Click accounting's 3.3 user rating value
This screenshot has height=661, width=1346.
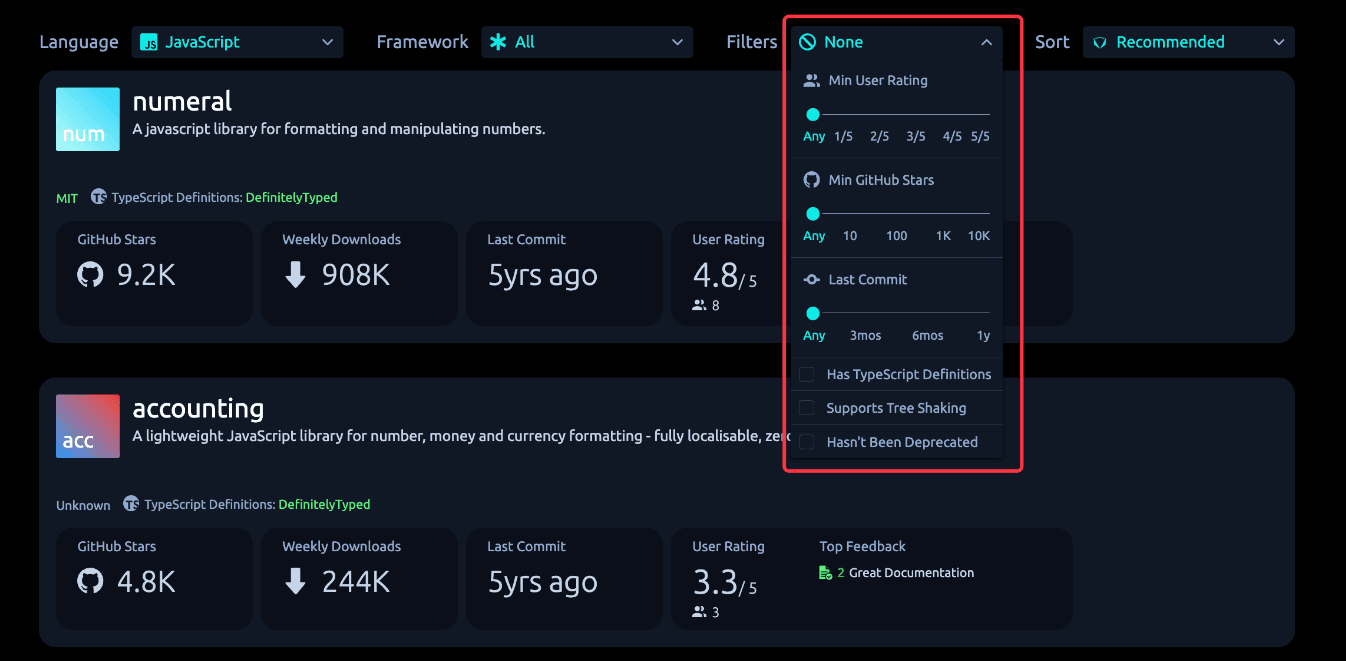(x=716, y=582)
